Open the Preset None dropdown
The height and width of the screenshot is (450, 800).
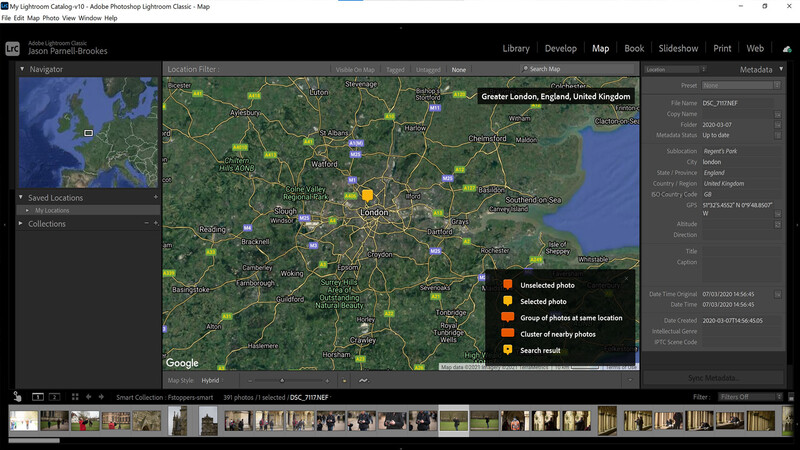coord(741,85)
